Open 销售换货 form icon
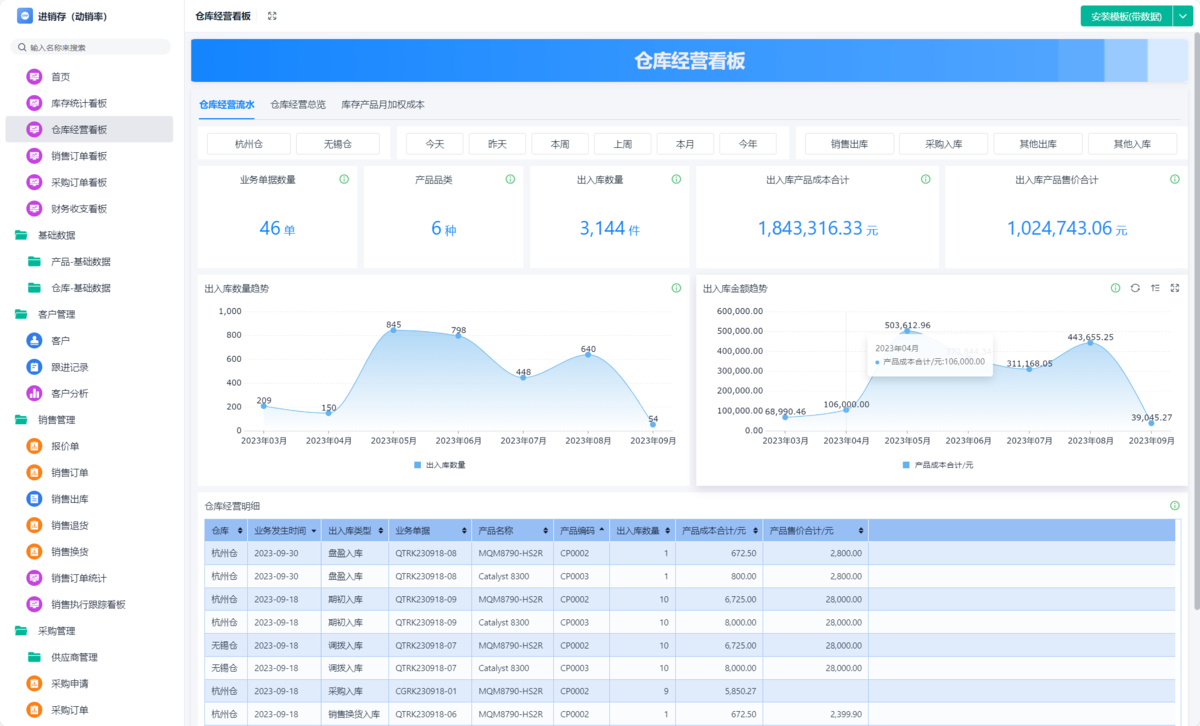Image resolution: width=1200 pixels, height=726 pixels. [34, 551]
